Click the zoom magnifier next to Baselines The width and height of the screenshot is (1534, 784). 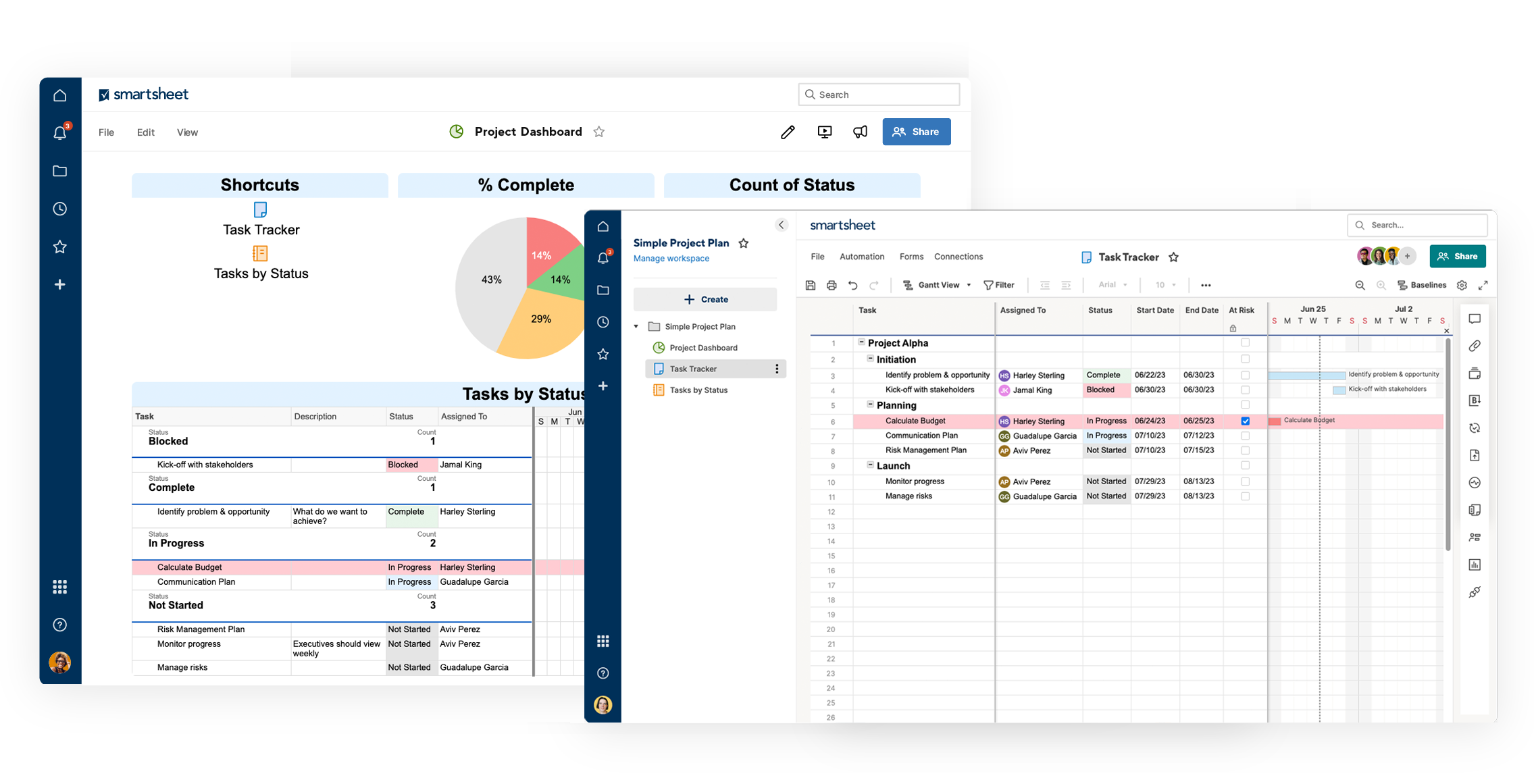click(1360, 285)
